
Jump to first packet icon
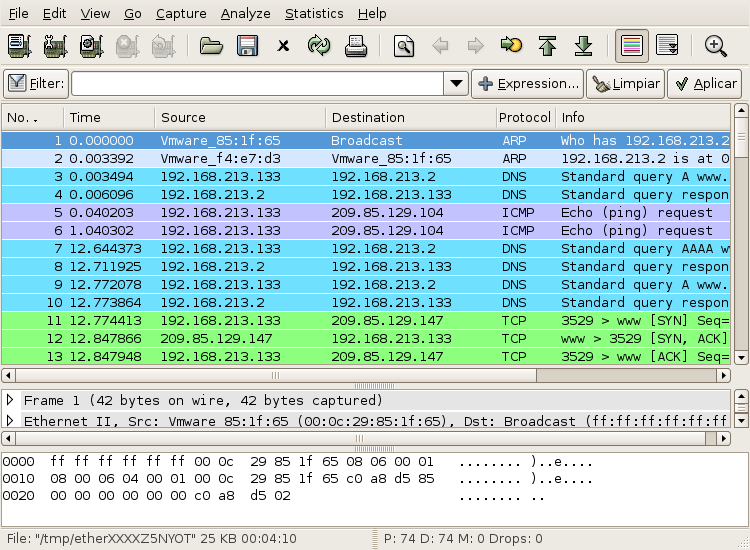coord(547,46)
